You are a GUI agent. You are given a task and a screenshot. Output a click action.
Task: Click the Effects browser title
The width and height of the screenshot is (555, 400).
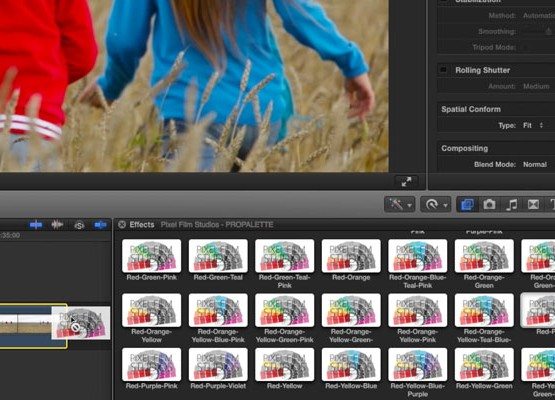tap(142, 224)
